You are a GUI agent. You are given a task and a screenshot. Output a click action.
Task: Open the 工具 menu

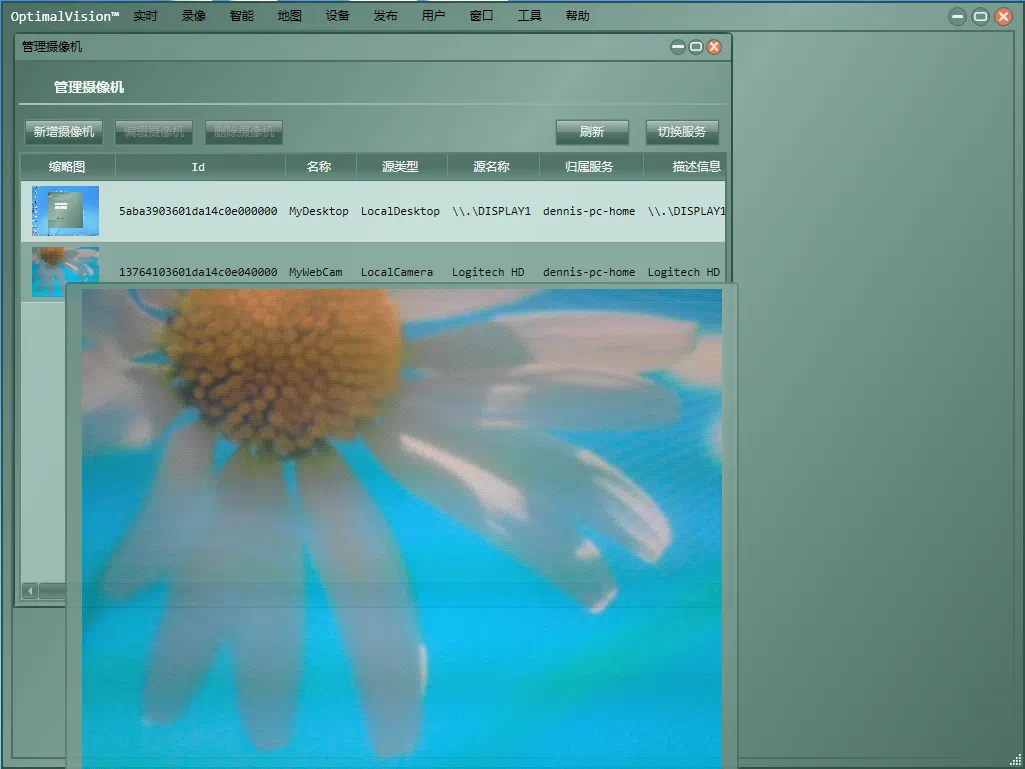tap(529, 16)
